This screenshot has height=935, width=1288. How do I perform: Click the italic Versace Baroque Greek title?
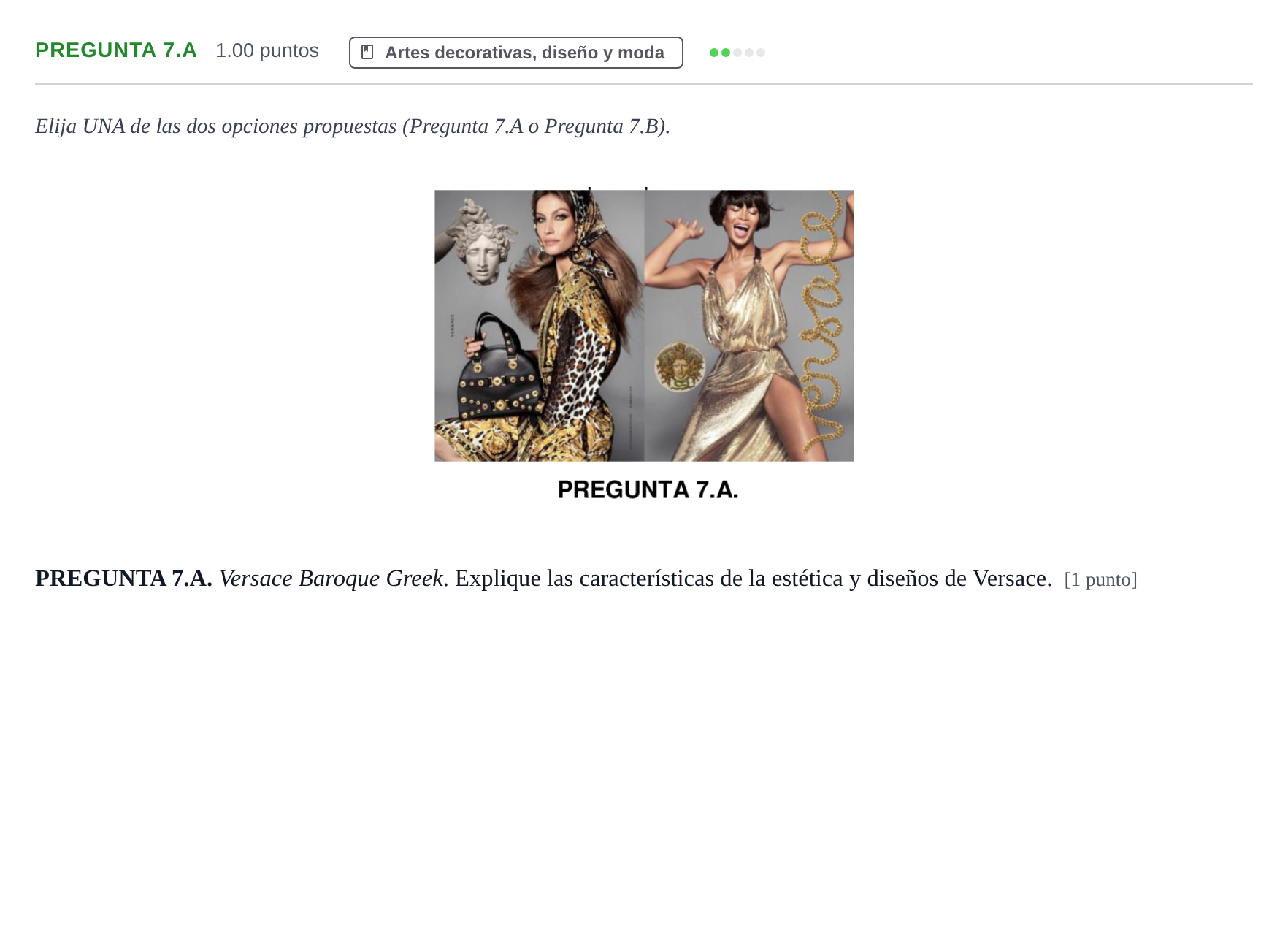point(331,579)
